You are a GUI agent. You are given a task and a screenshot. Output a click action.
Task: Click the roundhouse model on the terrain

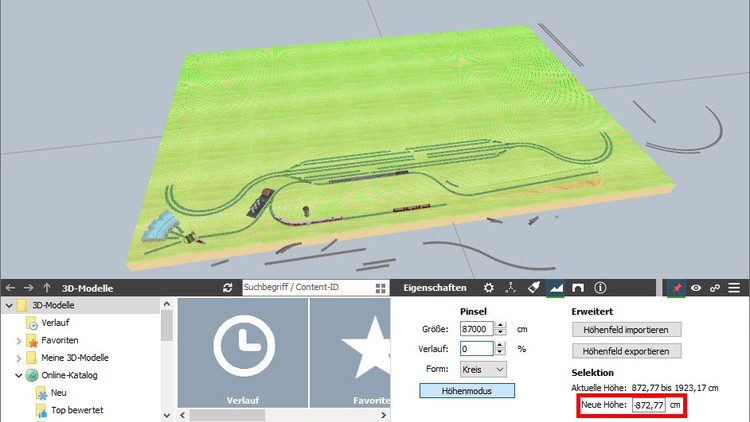click(160, 226)
